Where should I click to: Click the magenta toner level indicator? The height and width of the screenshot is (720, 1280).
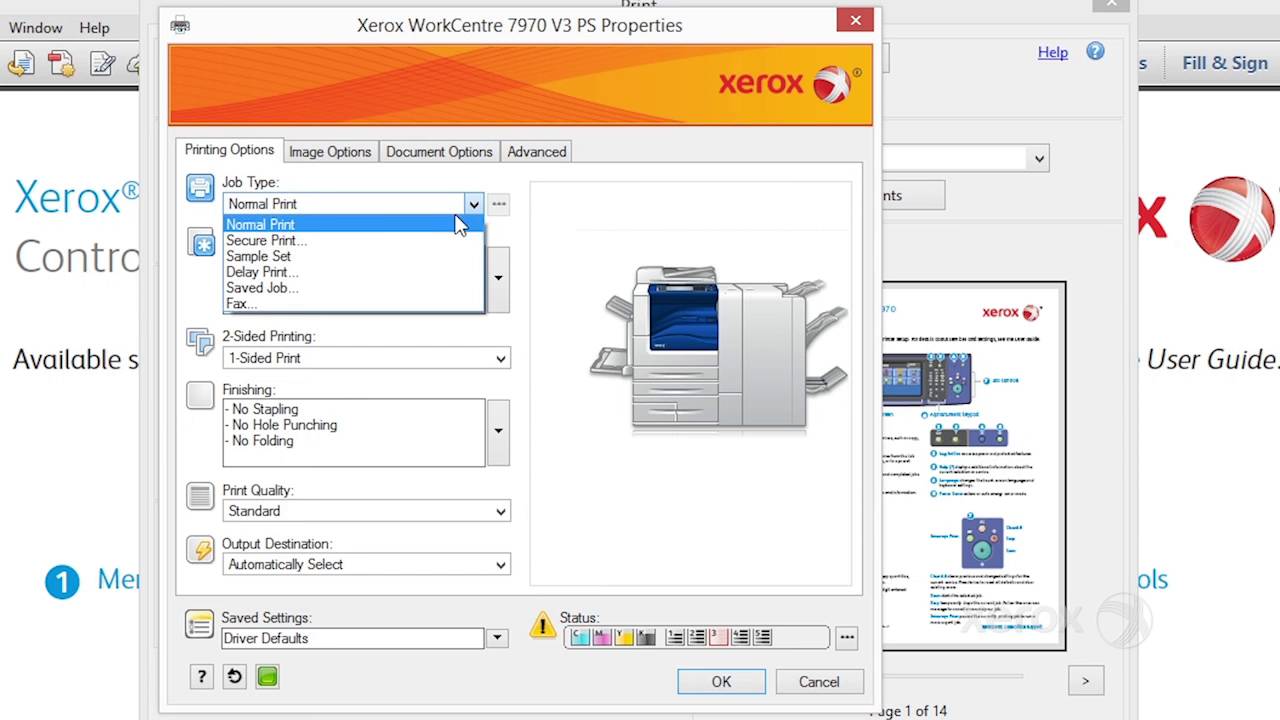click(x=602, y=637)
